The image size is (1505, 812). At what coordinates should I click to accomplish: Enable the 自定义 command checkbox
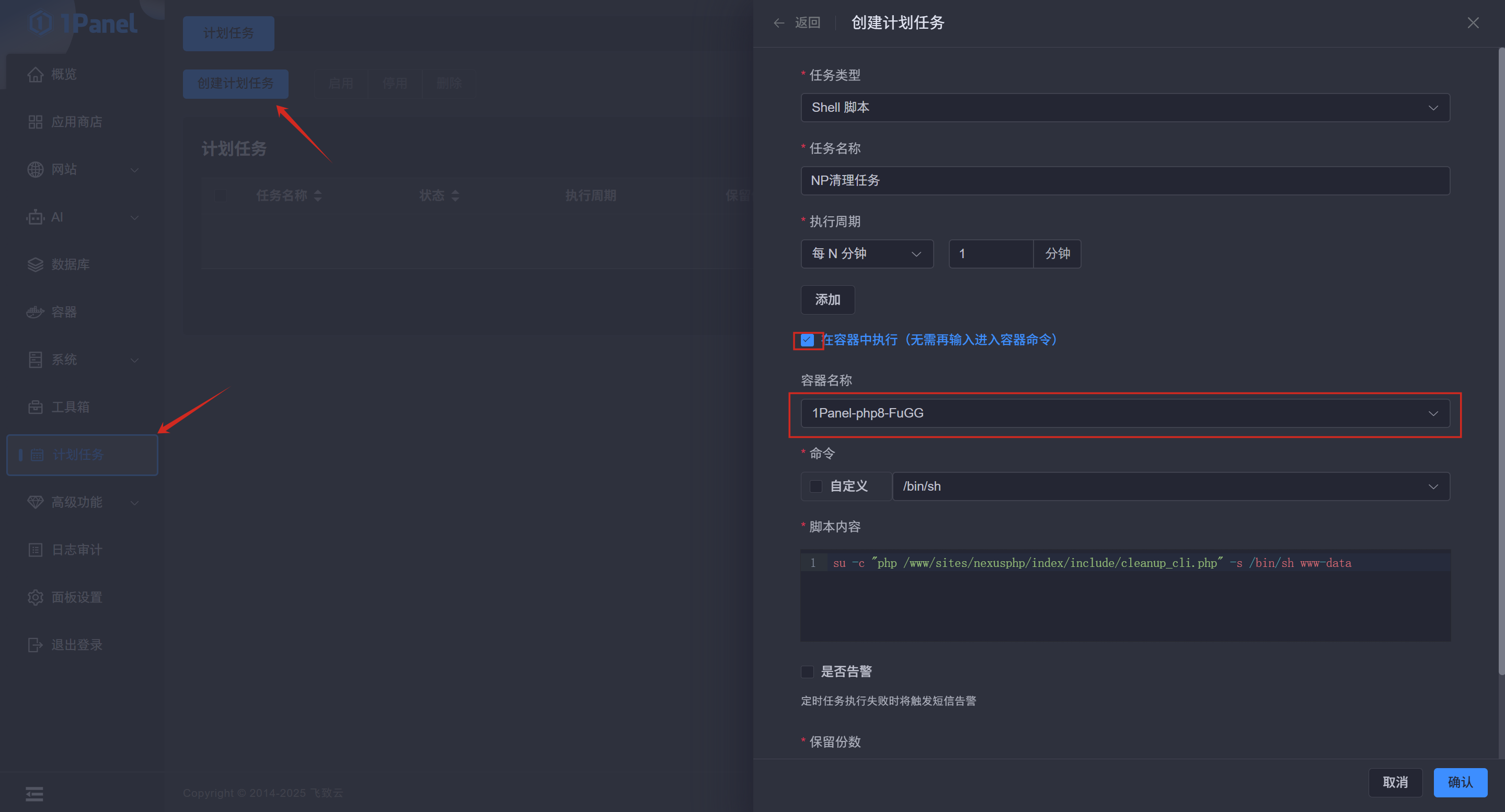[x=815, y=486]
